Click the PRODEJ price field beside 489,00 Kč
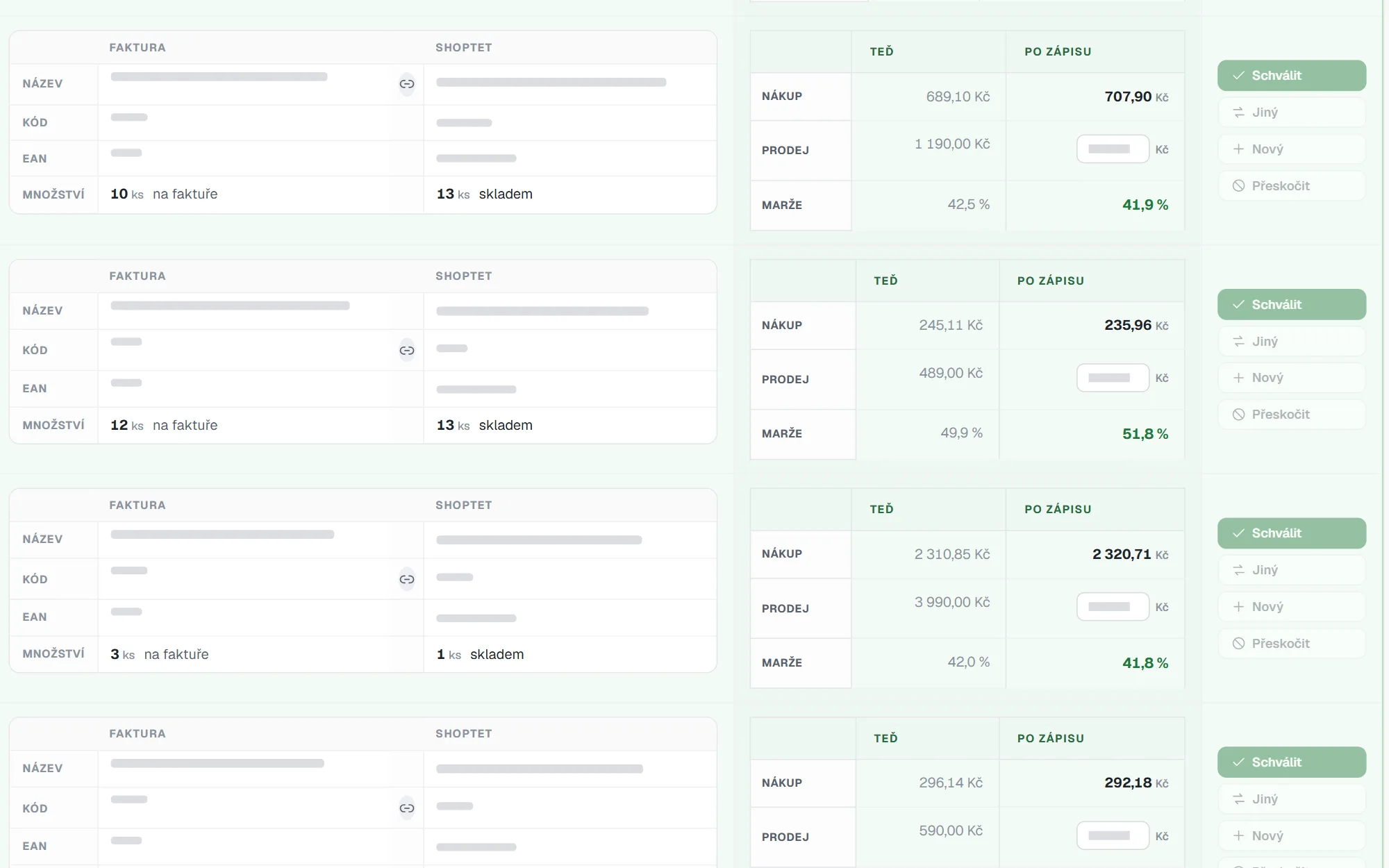 1113,378
